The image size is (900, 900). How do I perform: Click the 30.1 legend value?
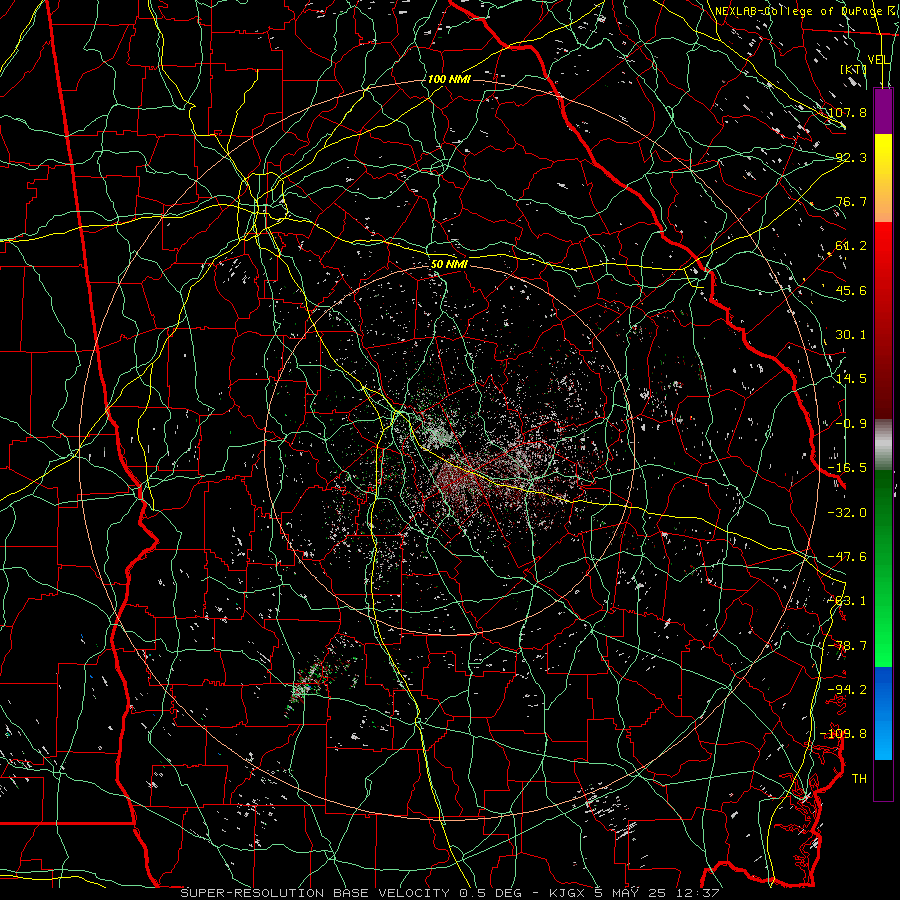pyautogui.click(x=851, y=335)
